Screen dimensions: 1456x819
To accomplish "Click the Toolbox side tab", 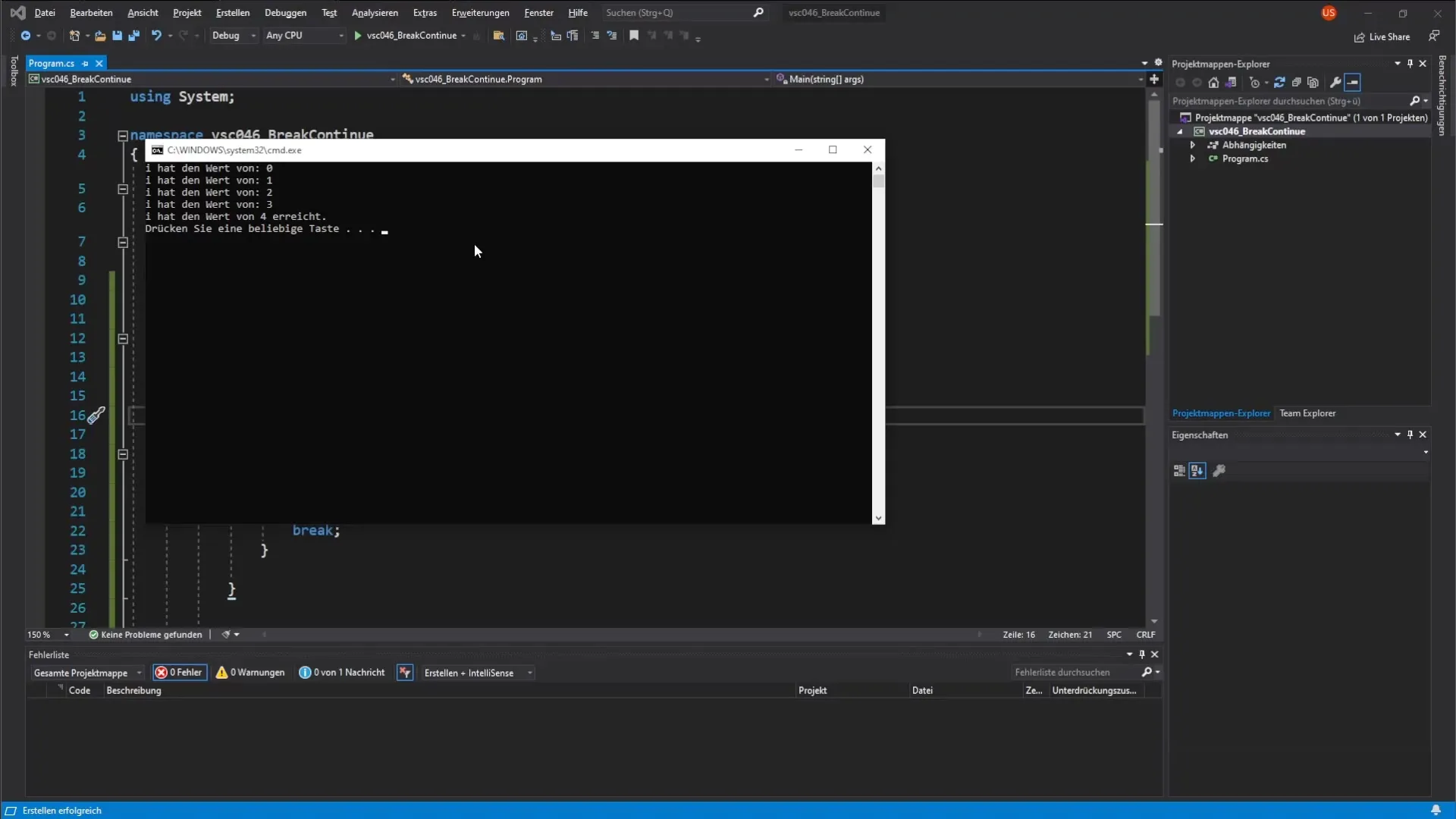I will 14,71.
